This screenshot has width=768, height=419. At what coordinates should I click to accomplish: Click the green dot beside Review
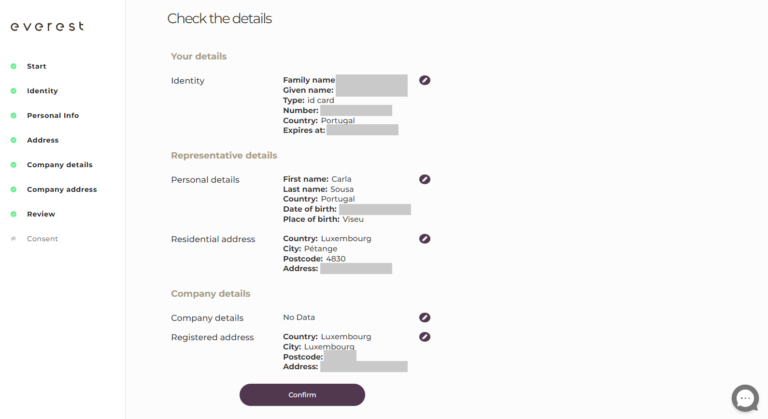click(13, 214)
